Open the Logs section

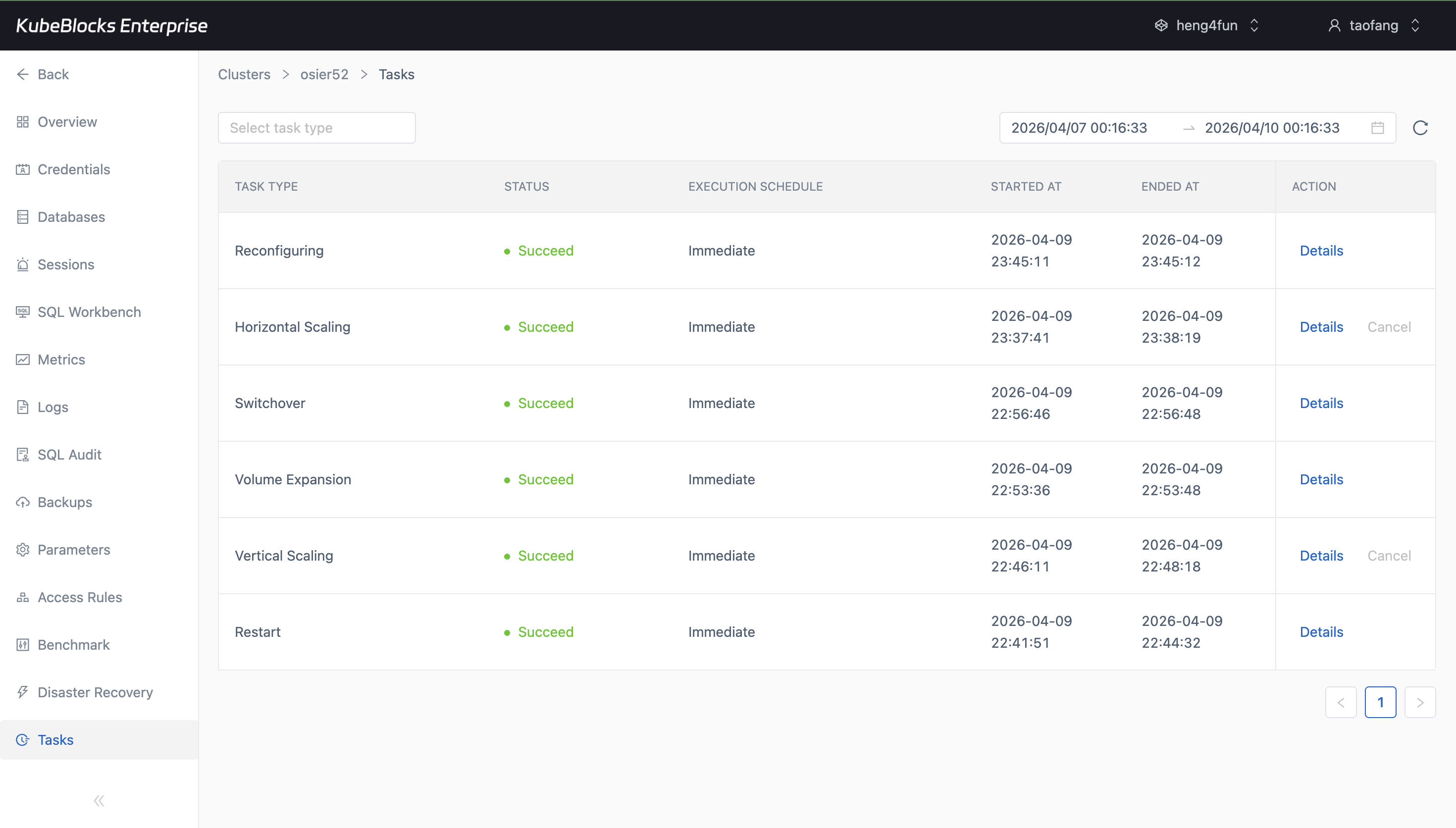pyautogui.click(x=52, y=407)
